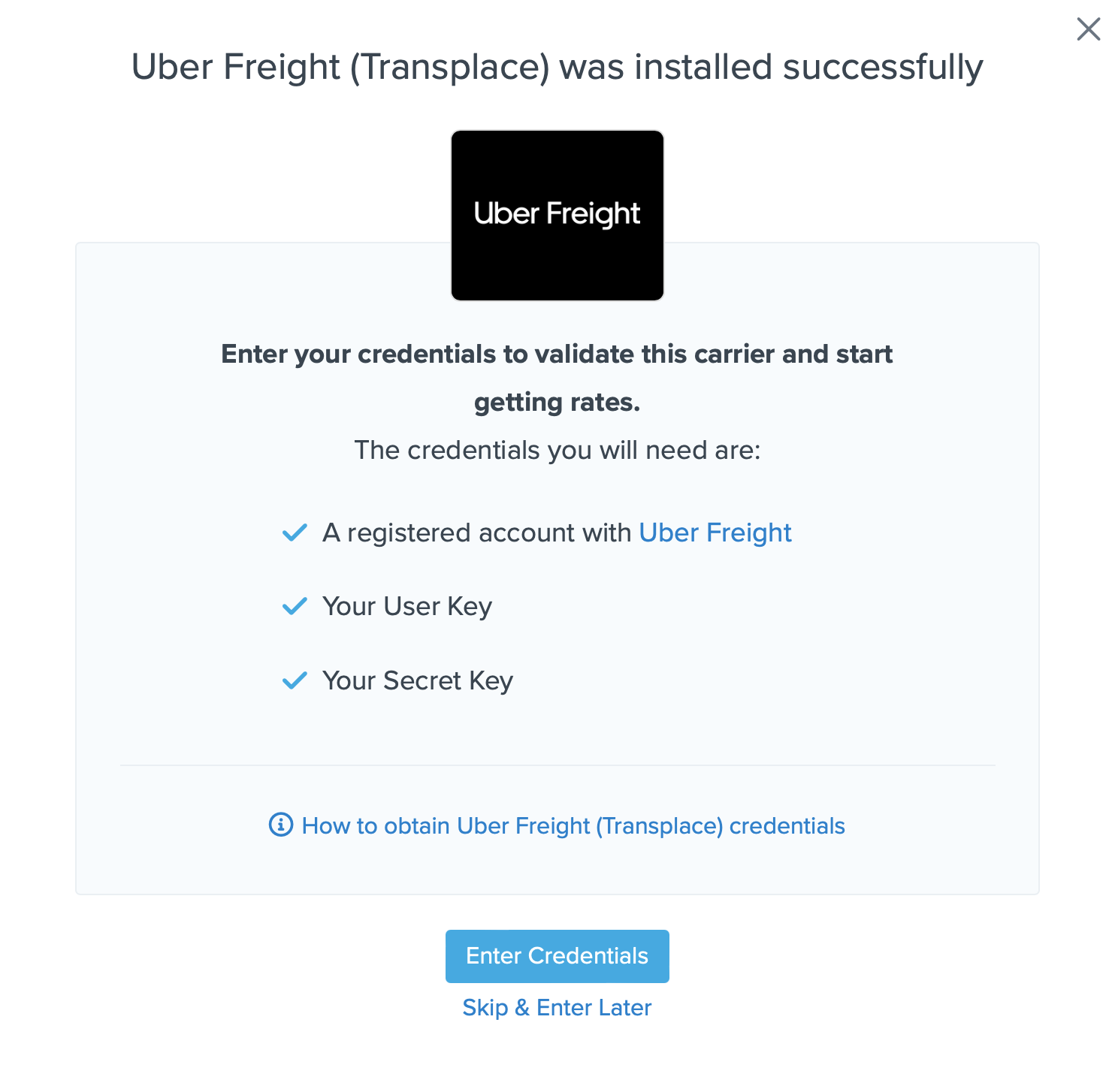Click the 'Enter your credentials' instruction heading
Viewport: 1112px width, 1092px height.
point(556,377)
